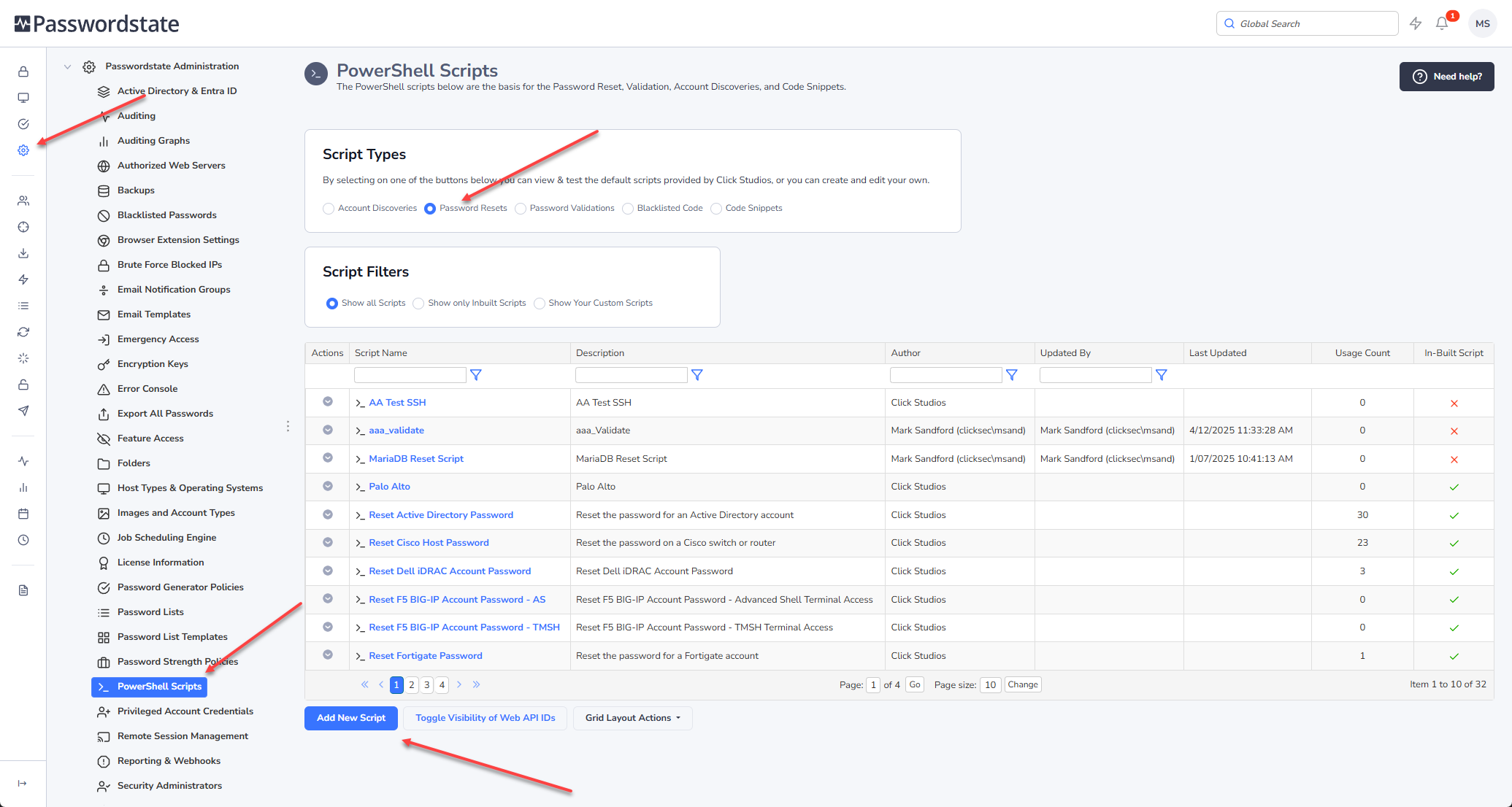Open Actions menu for AA Test SSH row

pyautogui.click(x=328, y=401)
